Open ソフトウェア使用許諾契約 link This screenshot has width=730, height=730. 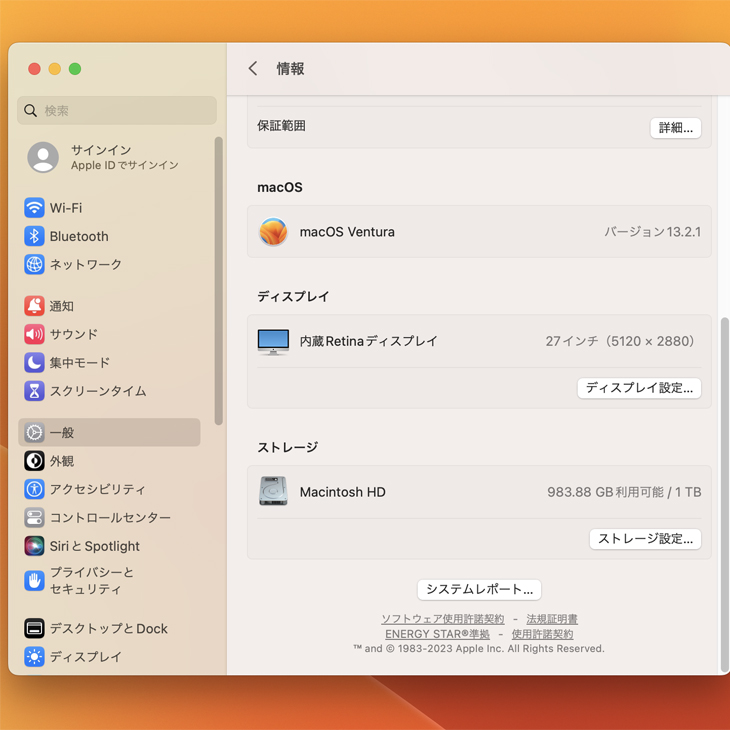tap(443, 619)
